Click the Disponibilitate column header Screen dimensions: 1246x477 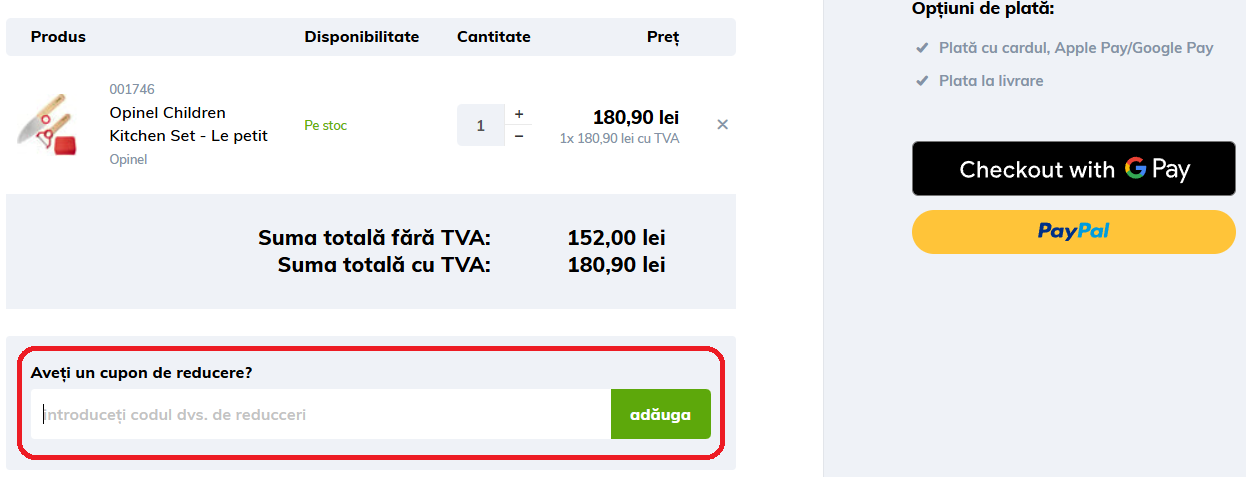[362, 37]
